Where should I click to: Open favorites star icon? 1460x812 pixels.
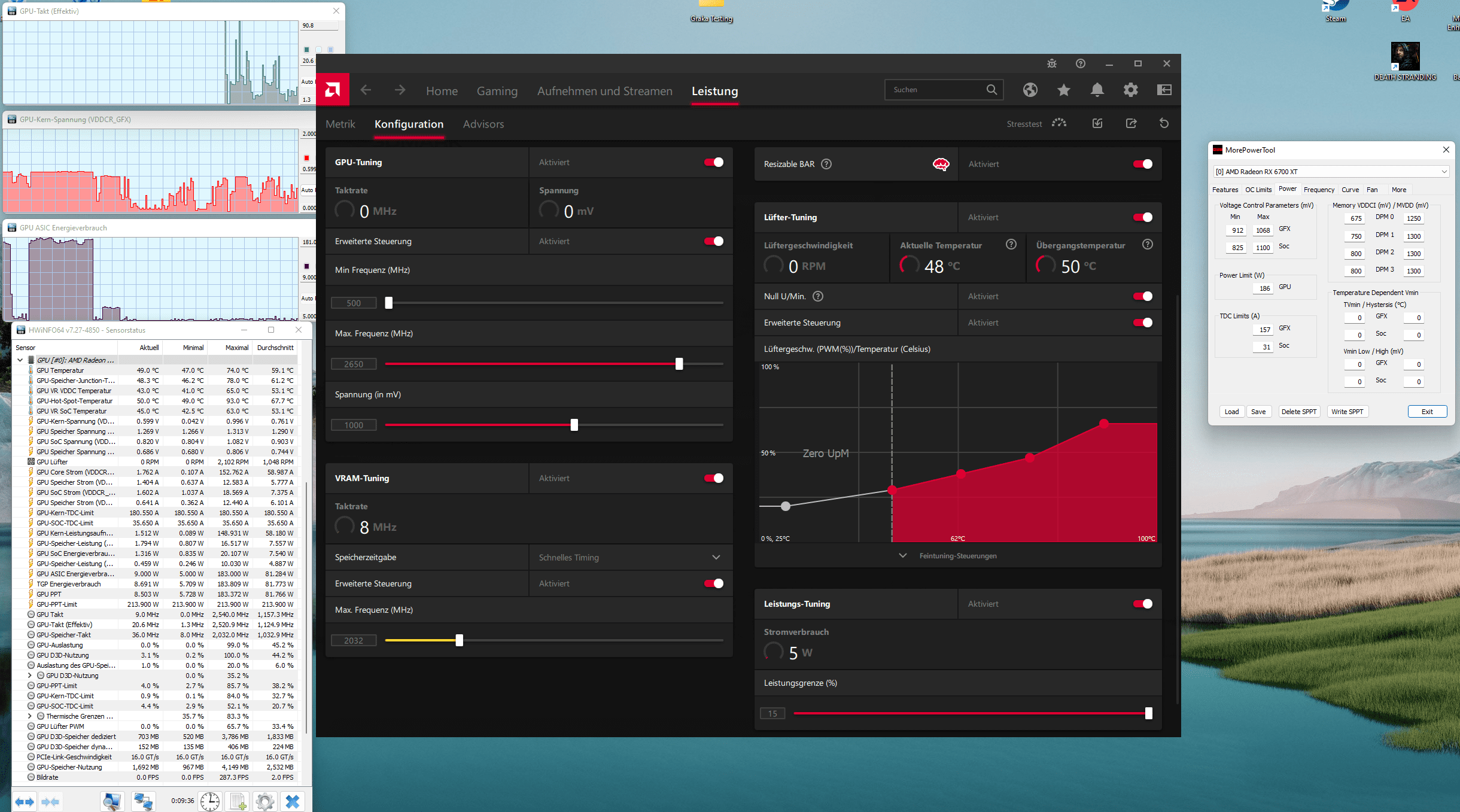pyautogui.click(x=1063, y=90)
